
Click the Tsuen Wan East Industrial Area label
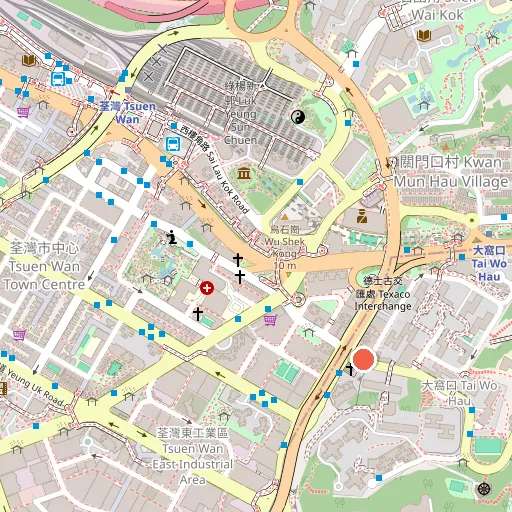[193, 456]
